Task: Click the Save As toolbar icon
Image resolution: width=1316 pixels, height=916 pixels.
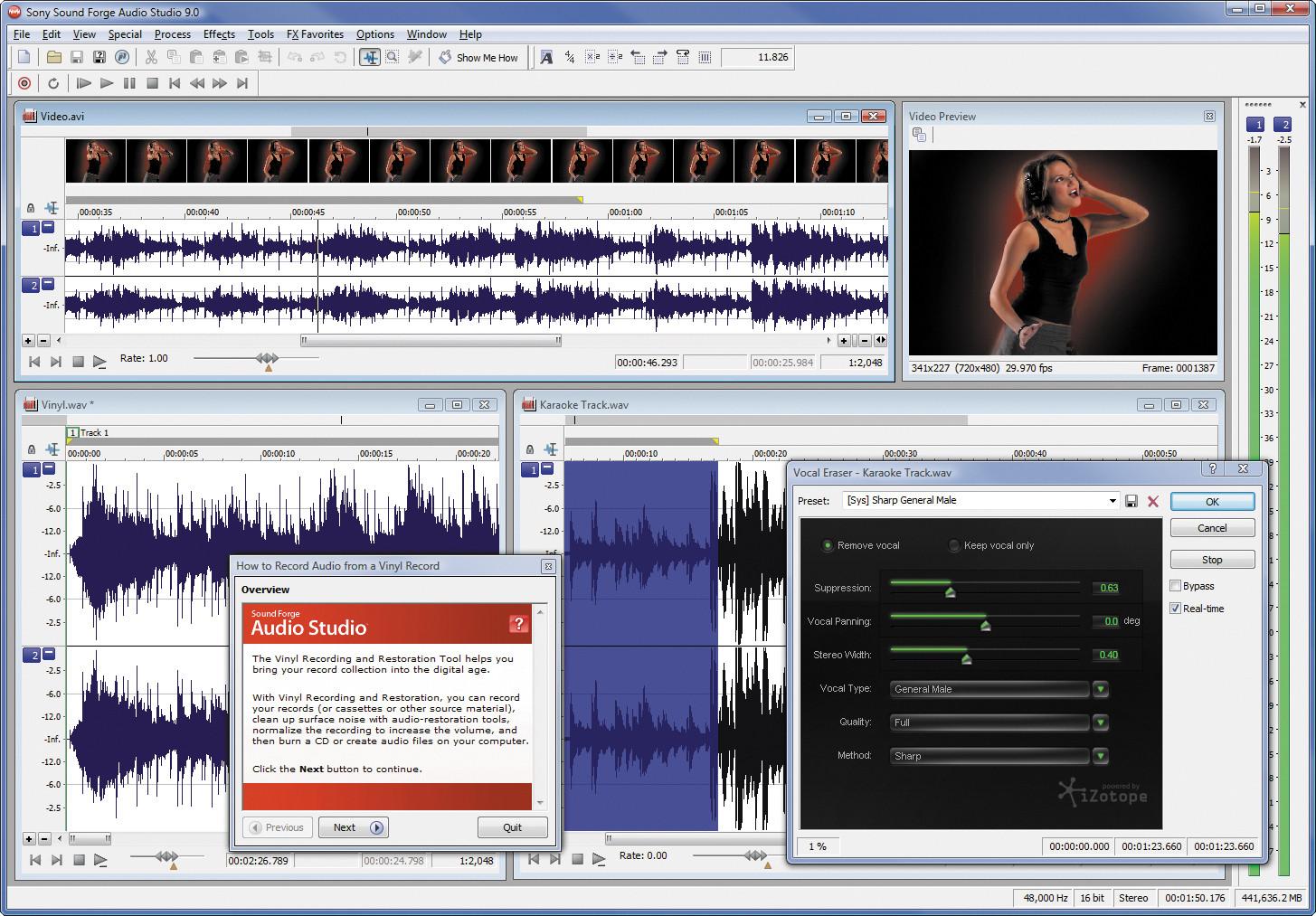Action: (99, 57)
